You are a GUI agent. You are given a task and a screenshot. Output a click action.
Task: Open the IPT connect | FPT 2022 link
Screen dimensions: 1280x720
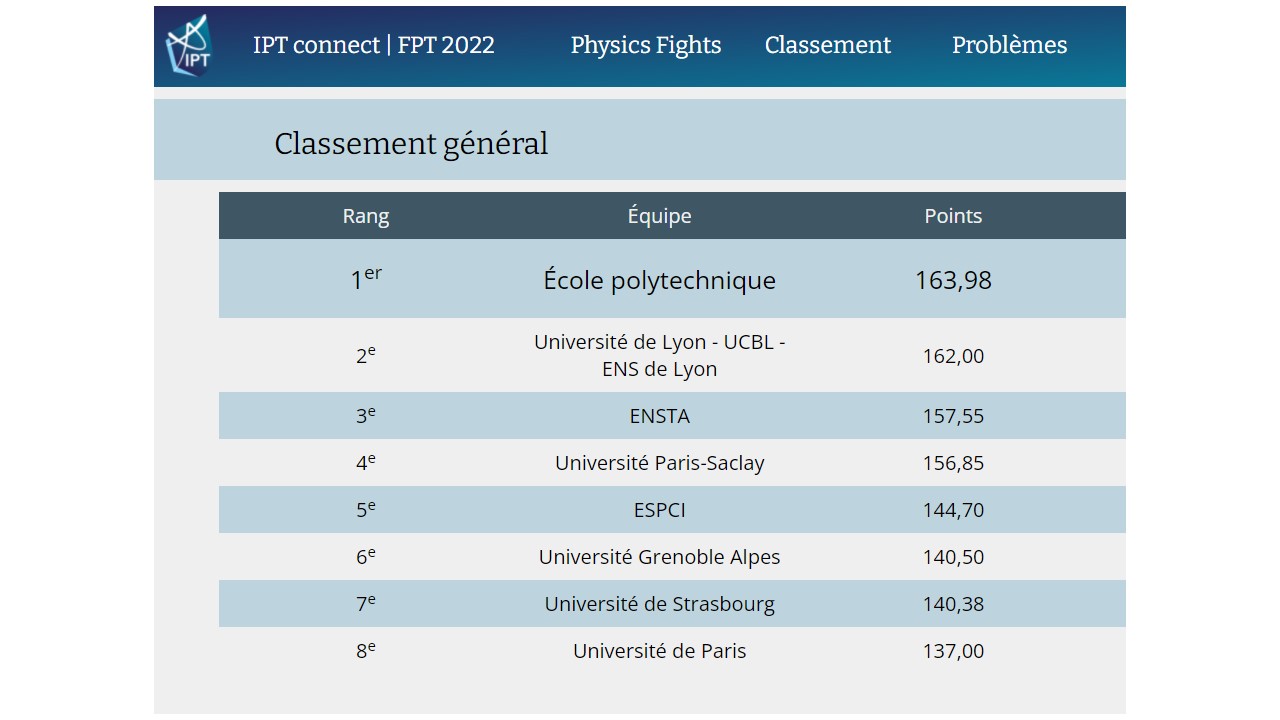pos(374,45)
